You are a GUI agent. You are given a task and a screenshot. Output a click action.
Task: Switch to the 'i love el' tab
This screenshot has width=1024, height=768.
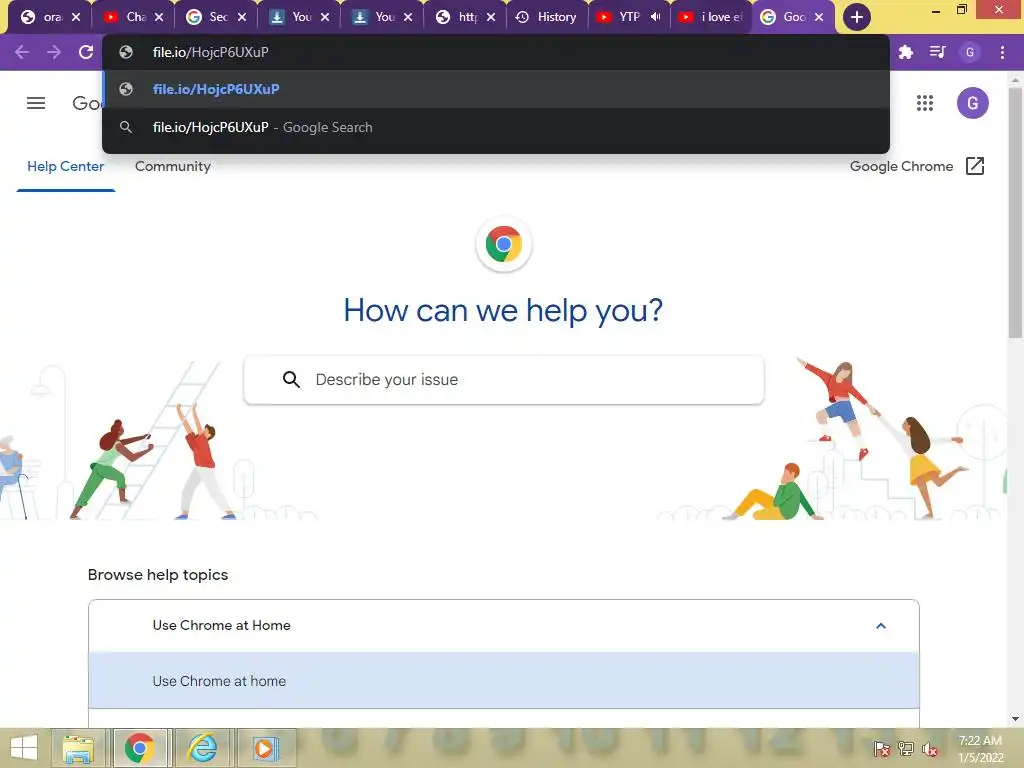pos(712,17)
